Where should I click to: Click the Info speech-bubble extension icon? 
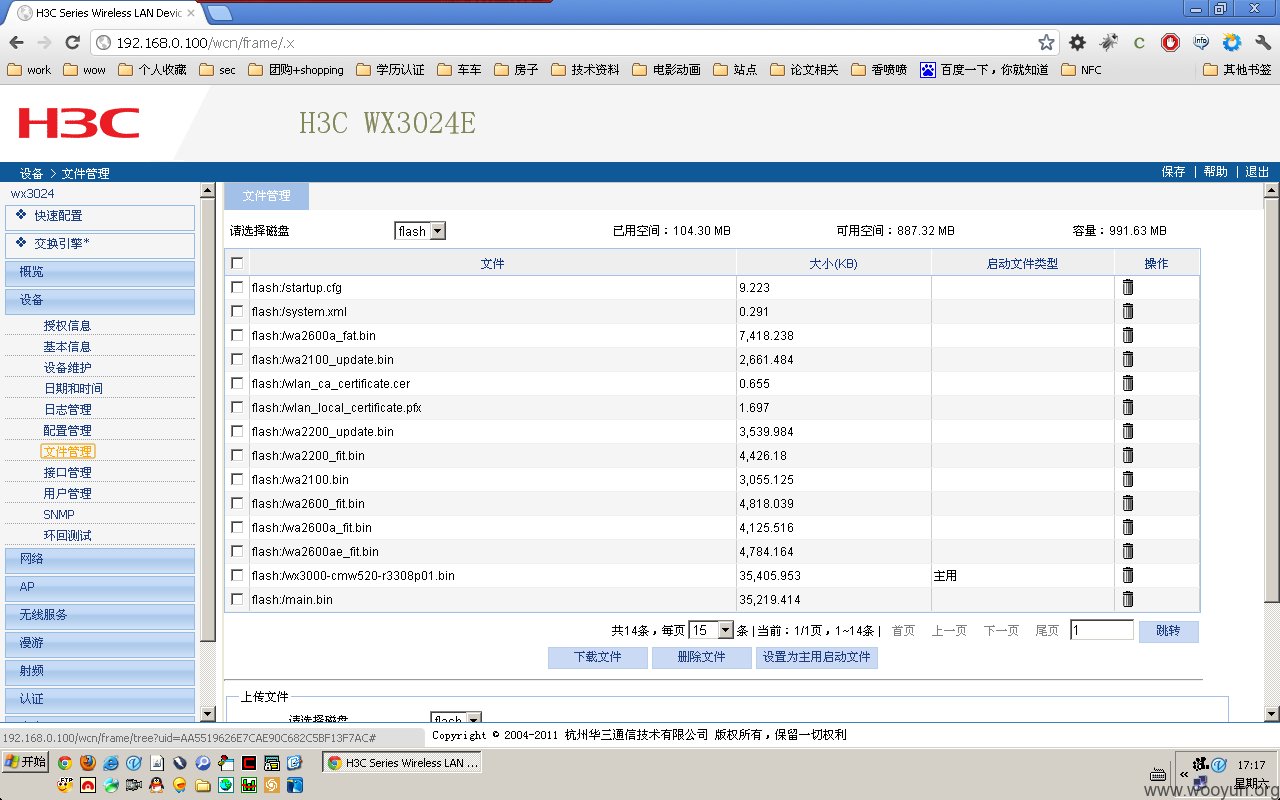pos(1201,42)
